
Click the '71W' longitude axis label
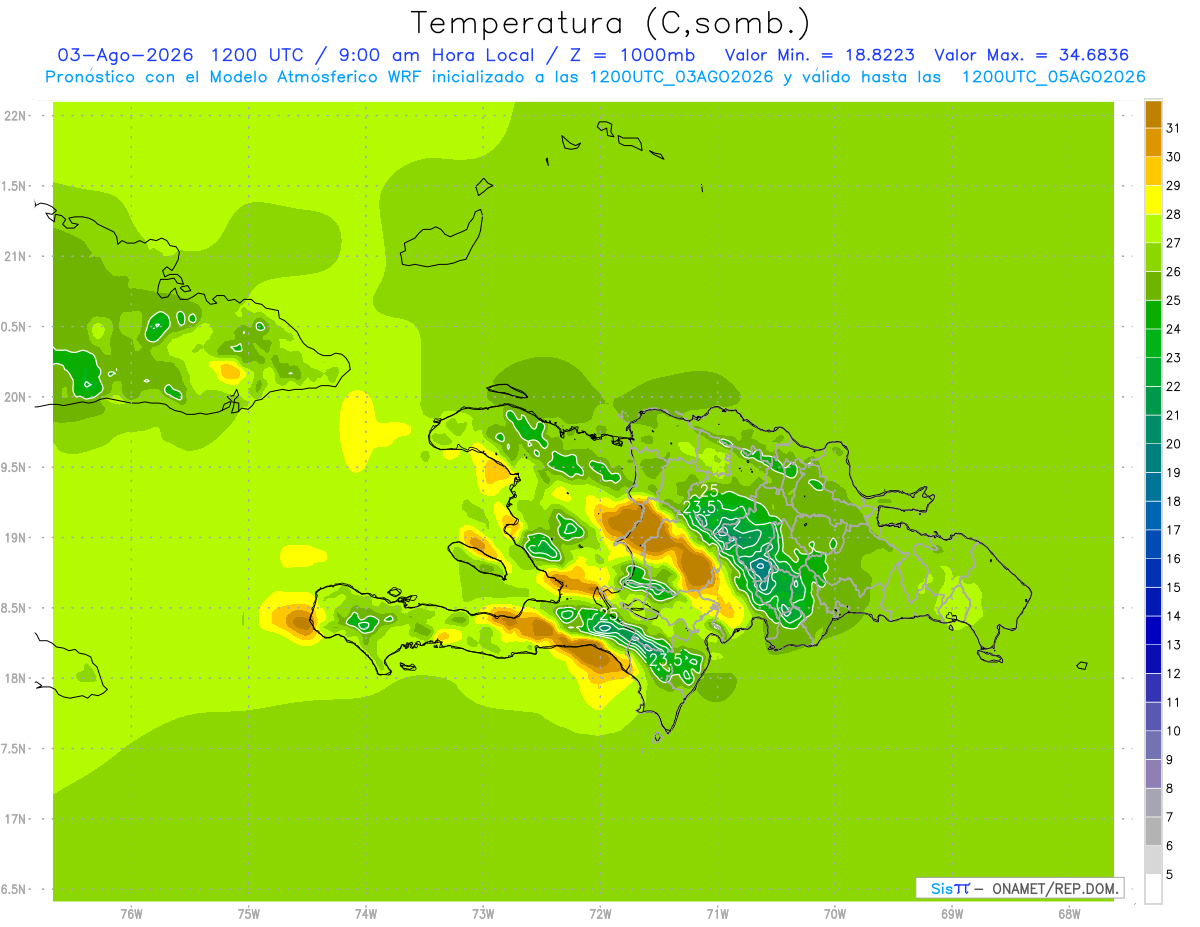pyautogui.click(x=717, y=914)
